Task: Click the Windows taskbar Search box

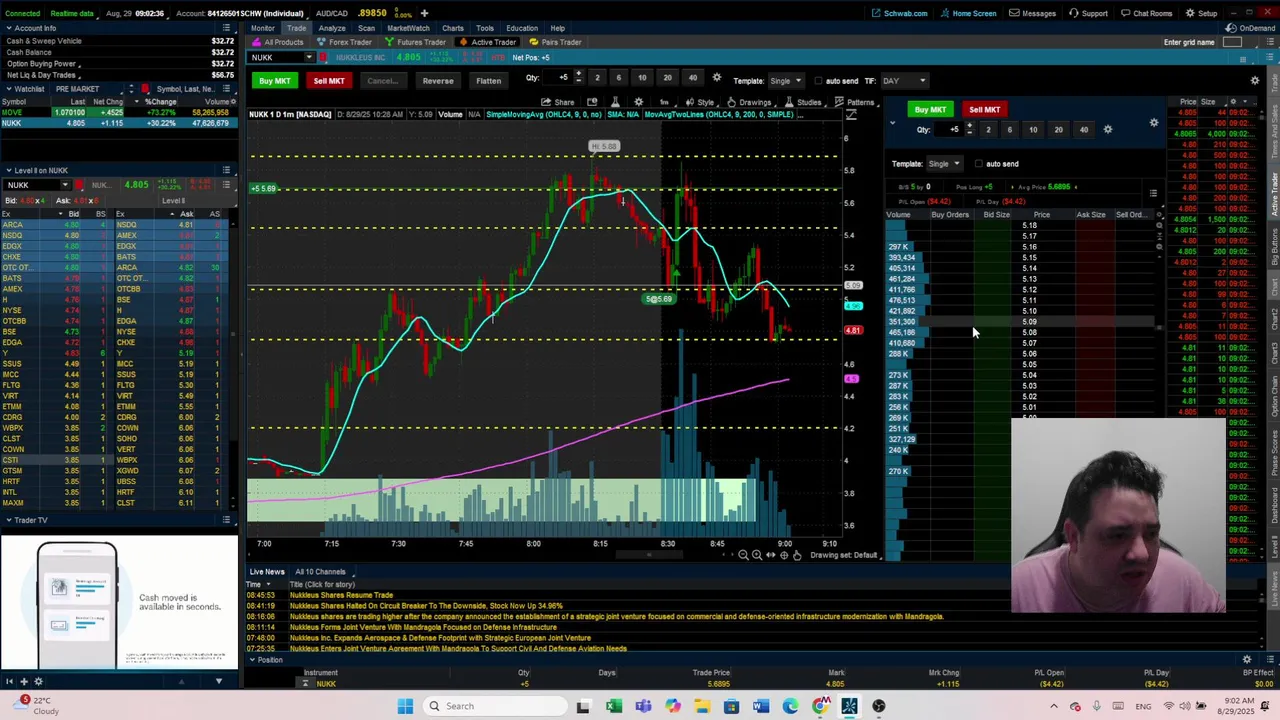Action: pyautogui.click(x=493, y=706)
